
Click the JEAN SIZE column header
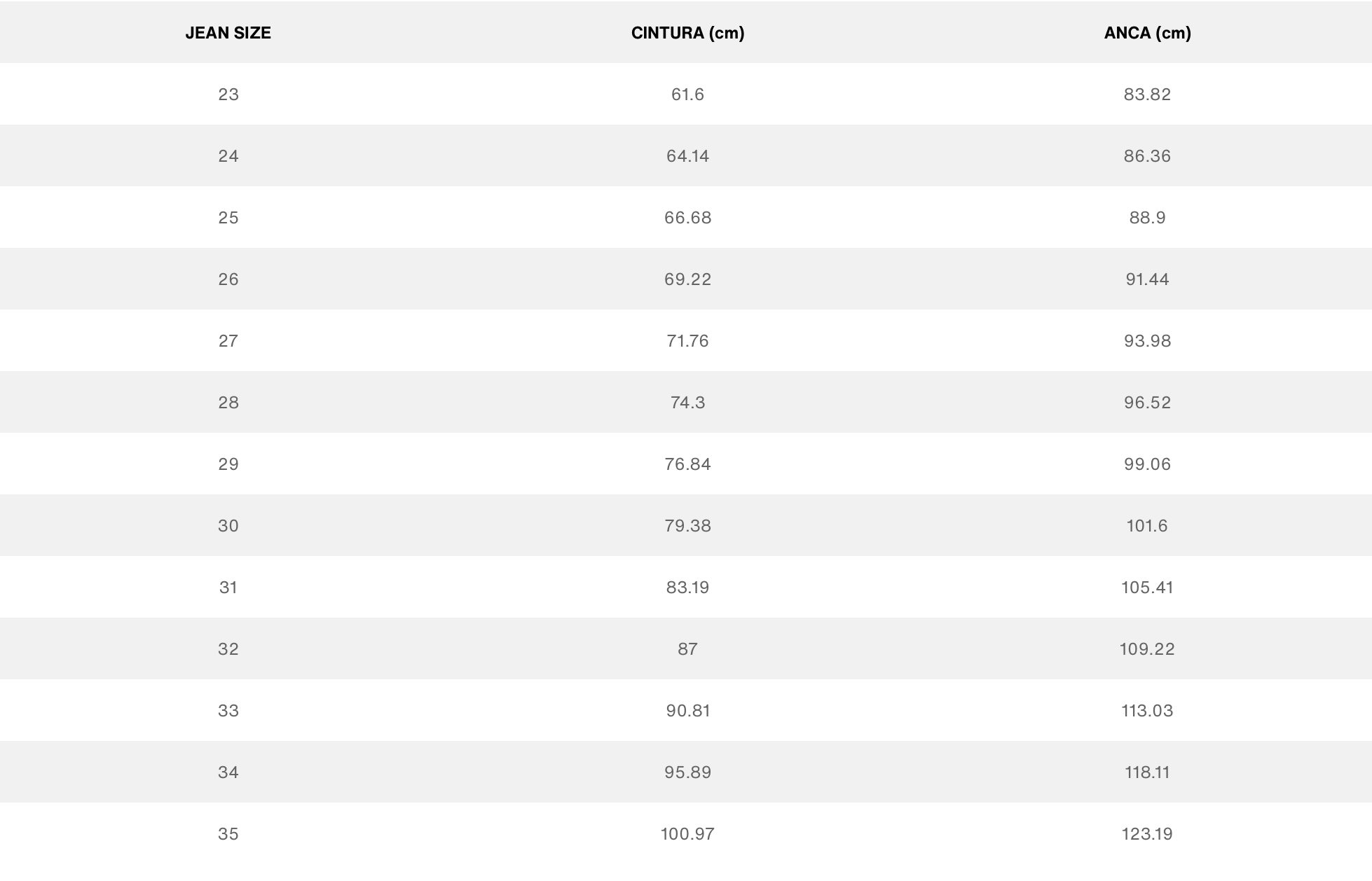coord(228,33)
